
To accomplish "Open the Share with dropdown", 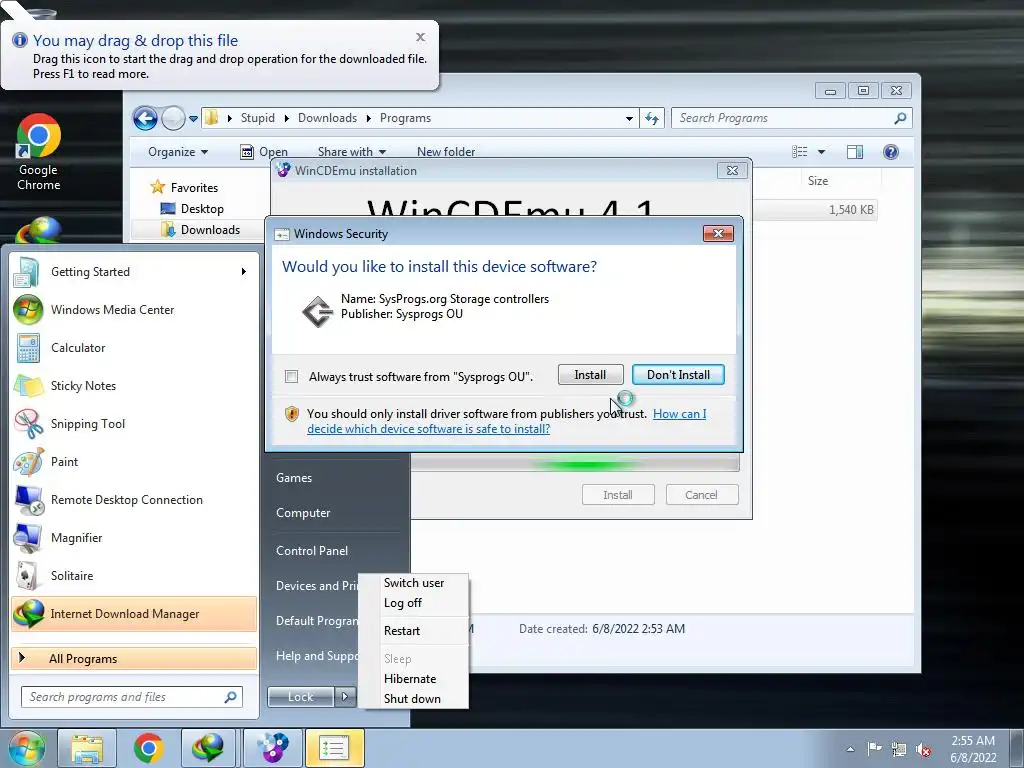I will [x=351, y=152].
